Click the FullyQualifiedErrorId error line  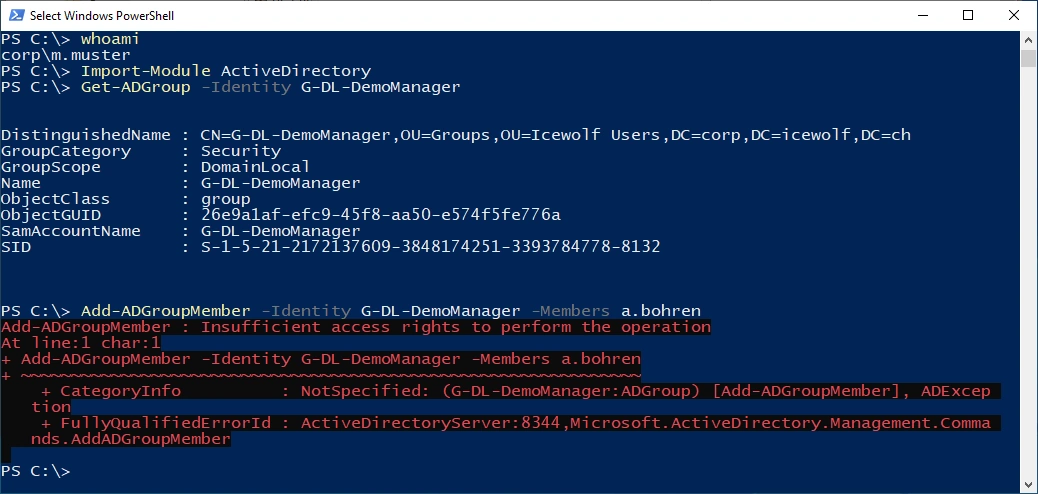[x=520, y=423]
